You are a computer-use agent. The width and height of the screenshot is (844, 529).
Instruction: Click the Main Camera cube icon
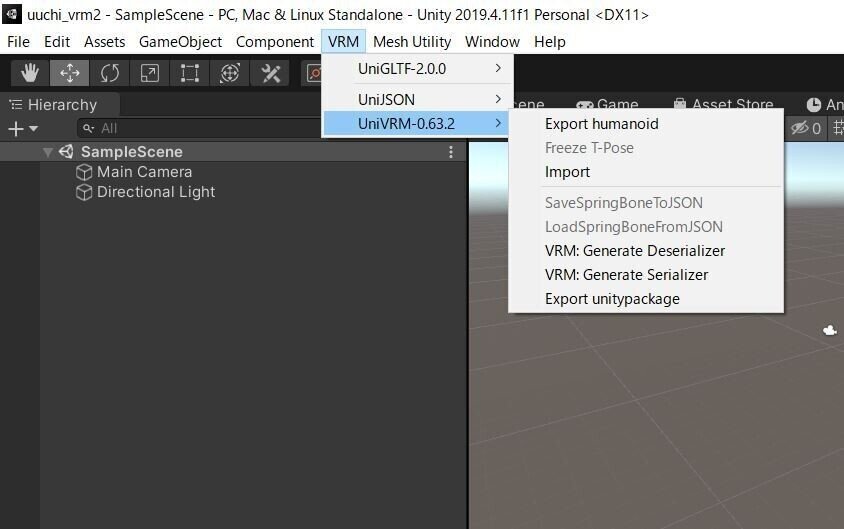tap(84, 172)
